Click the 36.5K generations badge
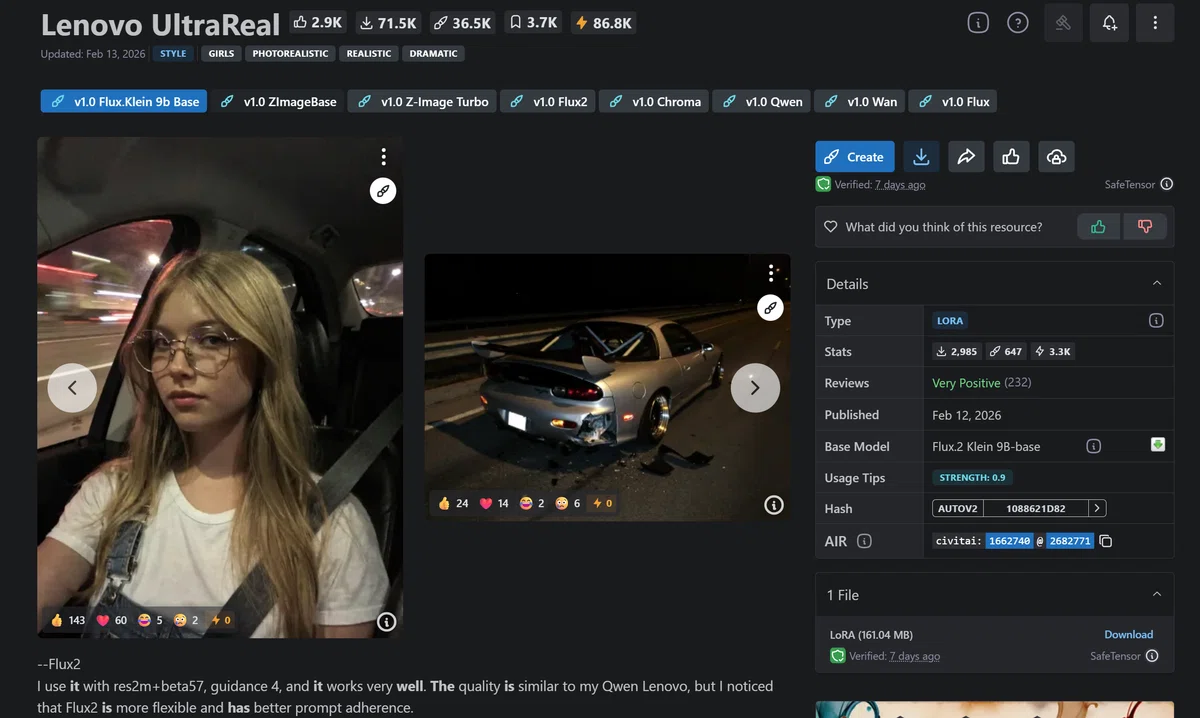1200x718 pixels. click(463, 22)
